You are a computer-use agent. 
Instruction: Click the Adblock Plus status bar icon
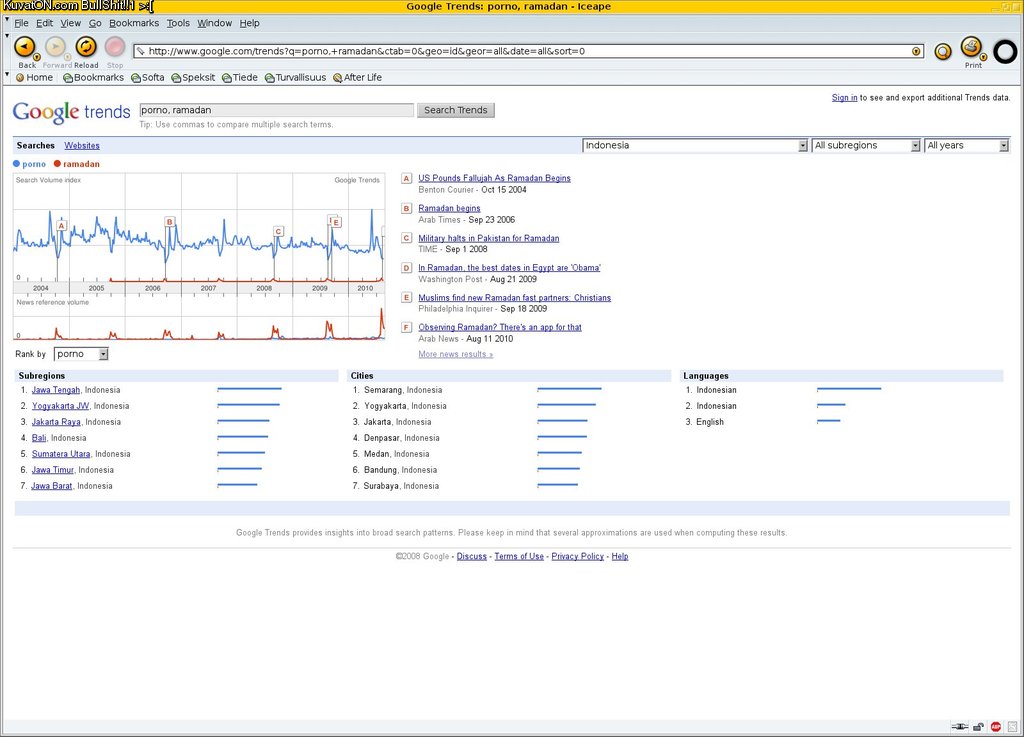pyautogui.click(x=996, y=727)
